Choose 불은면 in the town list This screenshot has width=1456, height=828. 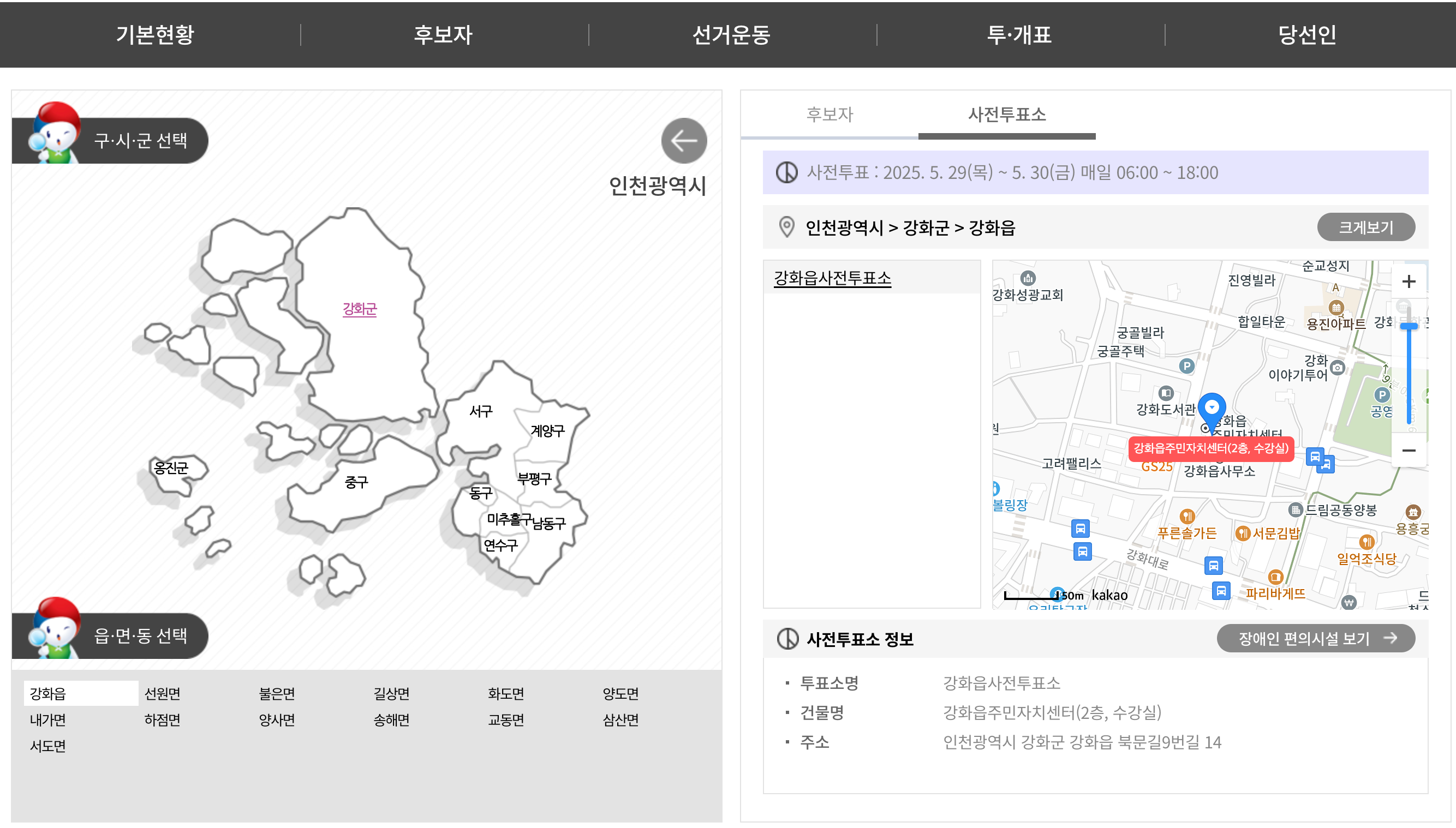click(277, 693)
